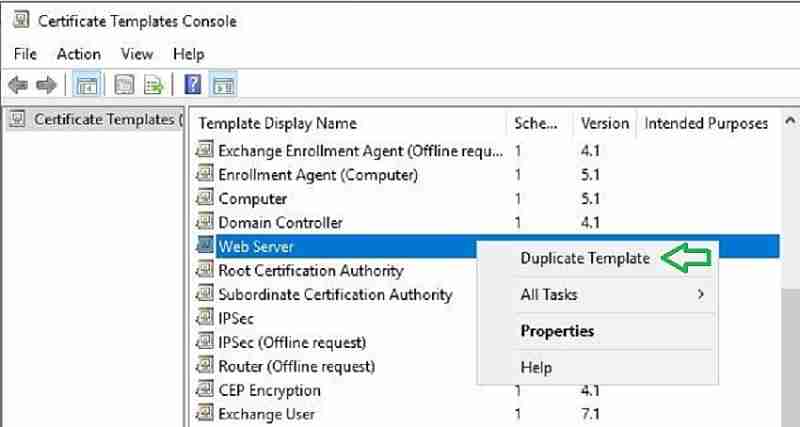
Task: Click the Properties toolbar icon
Action: 124,85
